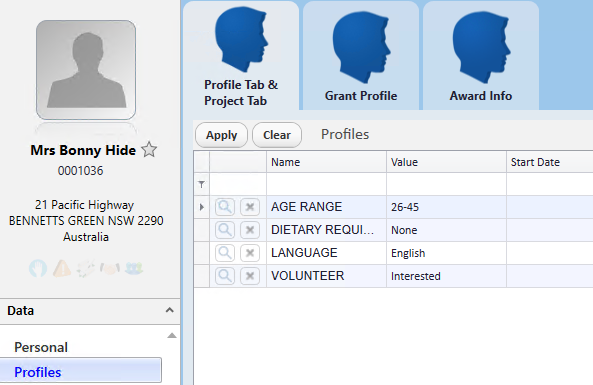Delete the DIETARY REQUI... profile row
This screenshot has height=385, width=593.
point(250,230)
